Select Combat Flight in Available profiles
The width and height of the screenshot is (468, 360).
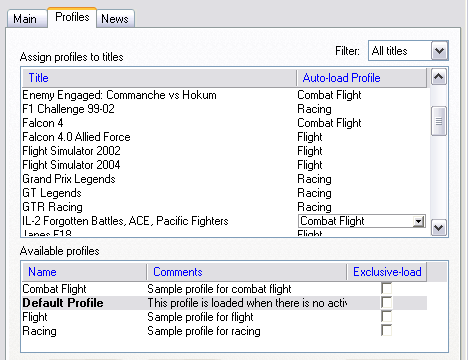click(x=54, y=289)
